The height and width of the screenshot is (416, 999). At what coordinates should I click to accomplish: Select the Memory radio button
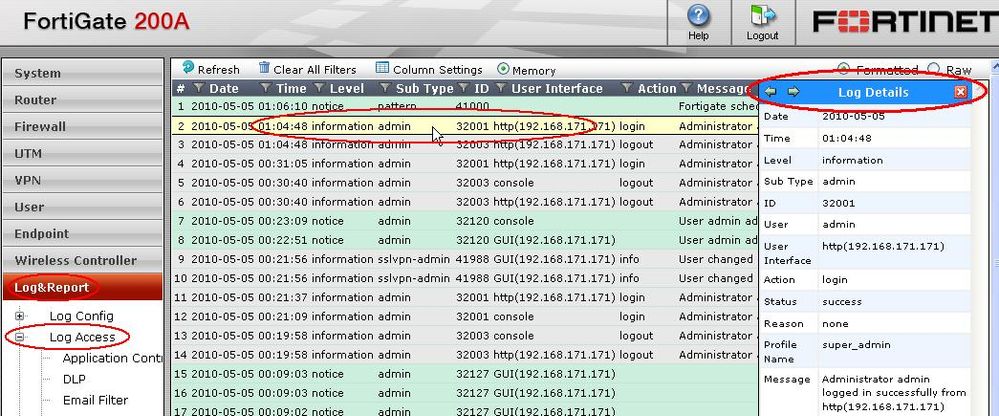503,69
